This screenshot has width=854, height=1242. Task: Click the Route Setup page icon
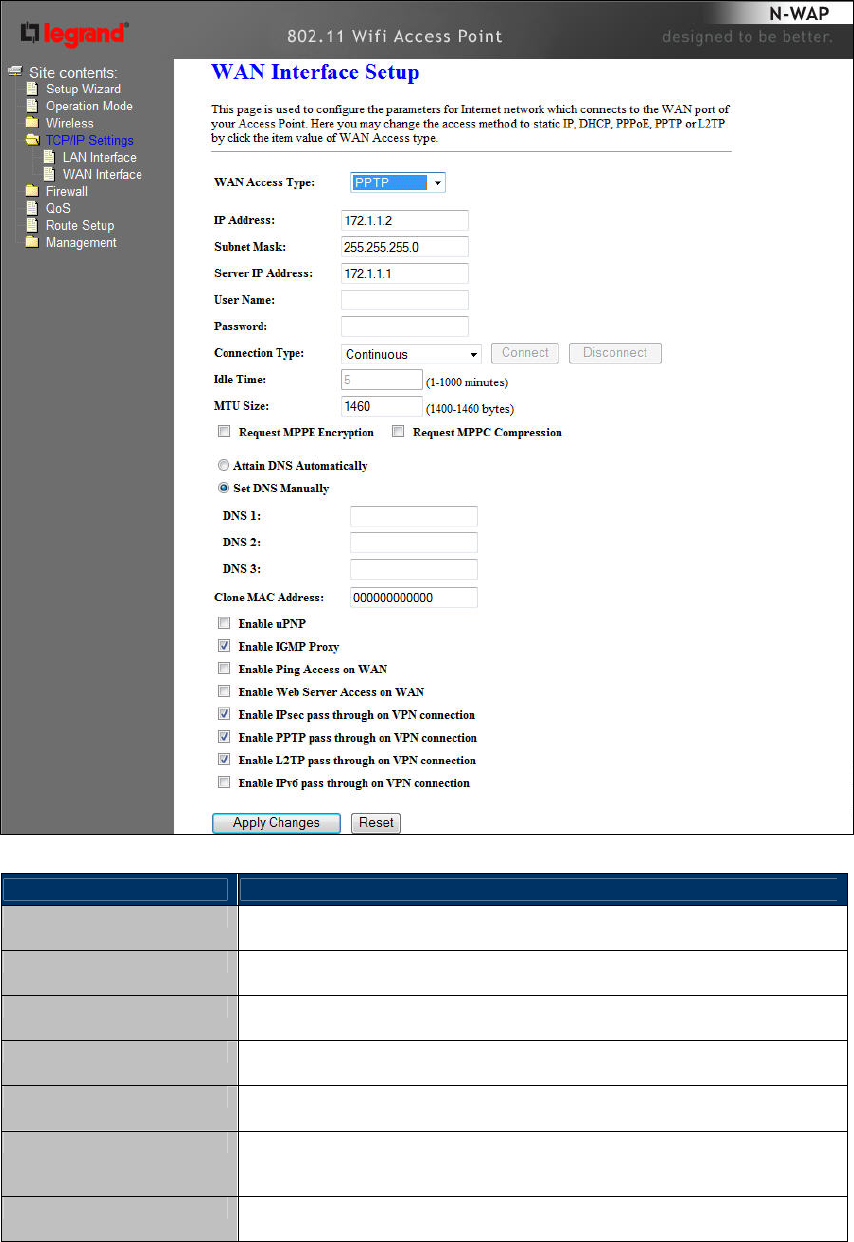click(x=32, y=225)
